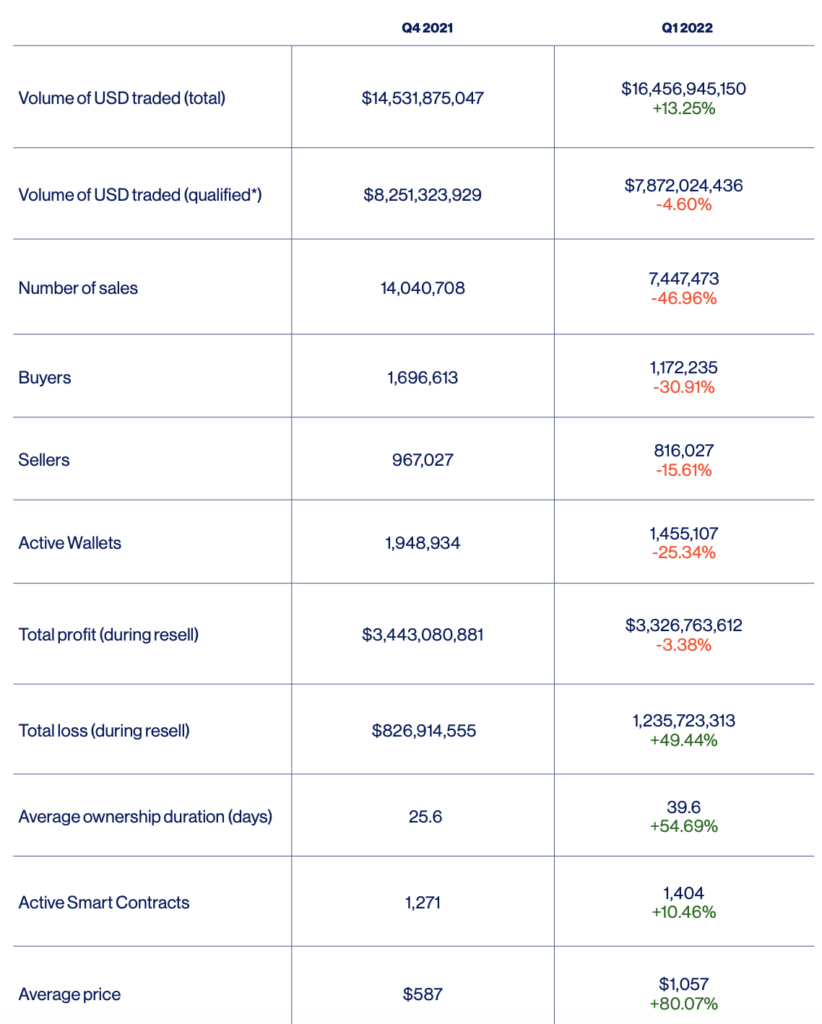Select the Total loss (during resell) label
The width and height of the screenshot is (822, 1024).
[x=104, y=730]
